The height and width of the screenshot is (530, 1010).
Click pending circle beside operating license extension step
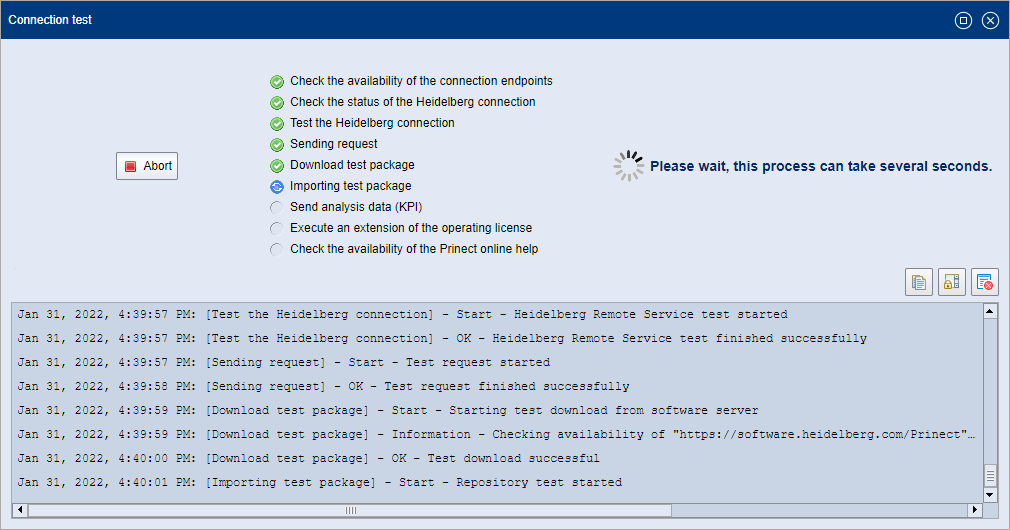[276, 229]
